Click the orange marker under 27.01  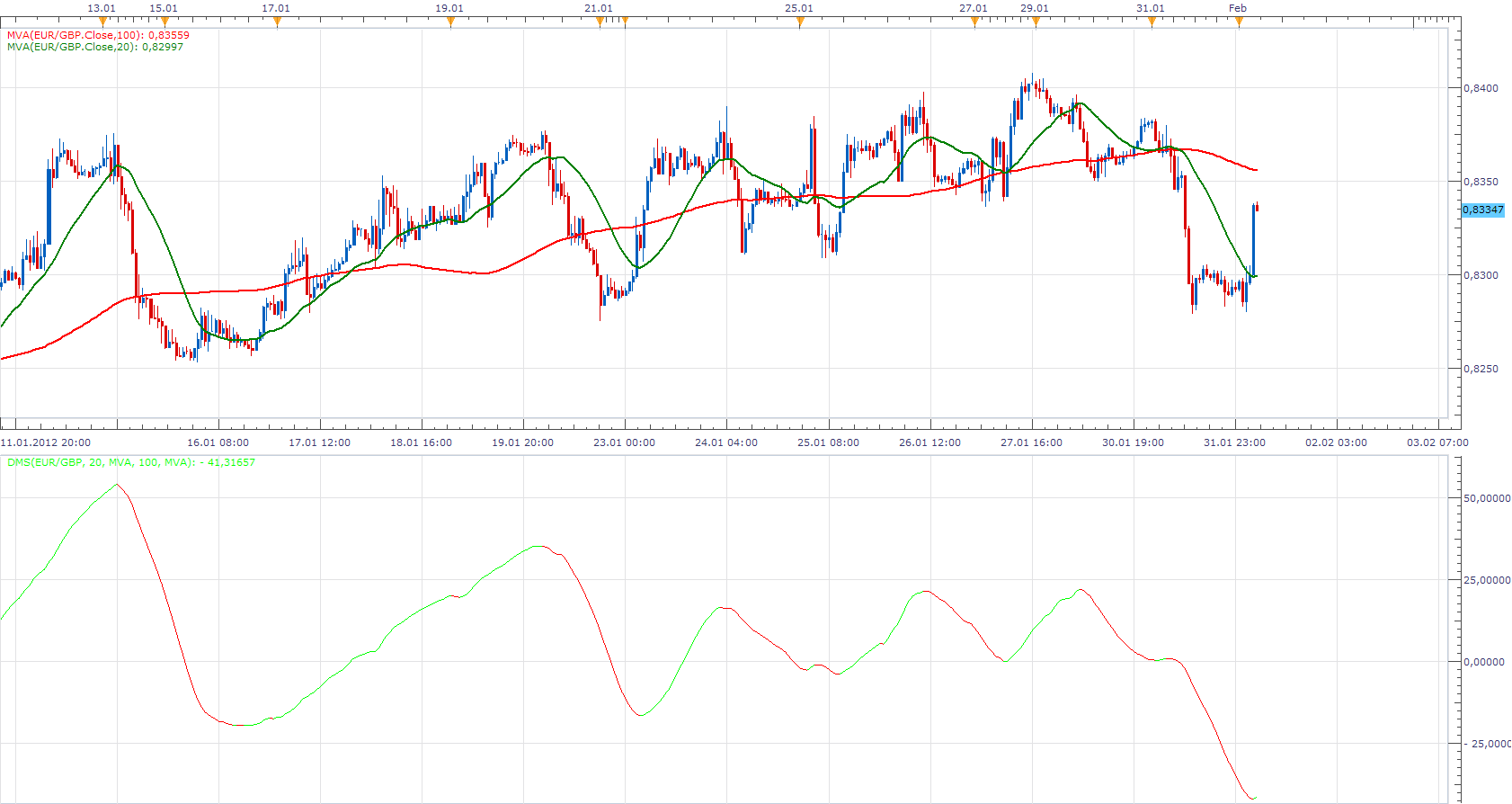[974, 22]
